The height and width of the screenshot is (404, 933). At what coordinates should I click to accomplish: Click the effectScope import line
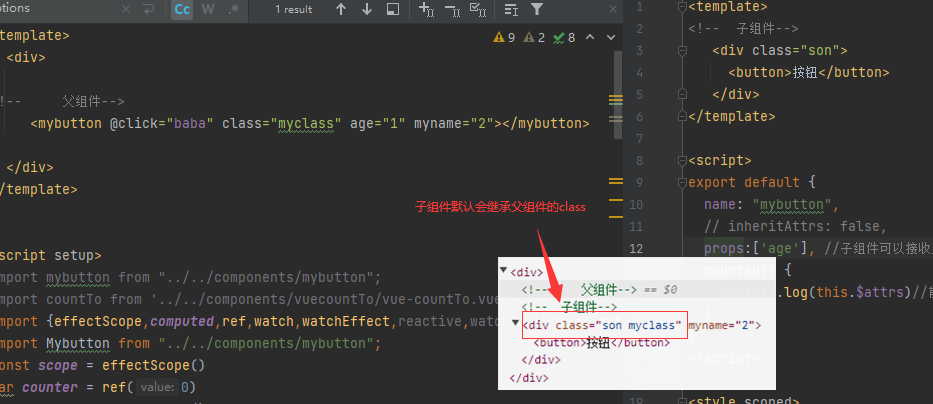[x=250, y=322]
